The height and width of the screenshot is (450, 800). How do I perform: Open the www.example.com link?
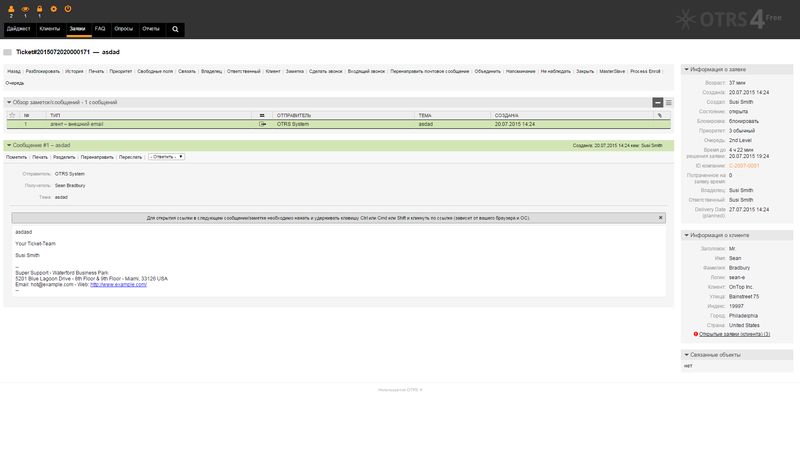click(x=118, y=285)
